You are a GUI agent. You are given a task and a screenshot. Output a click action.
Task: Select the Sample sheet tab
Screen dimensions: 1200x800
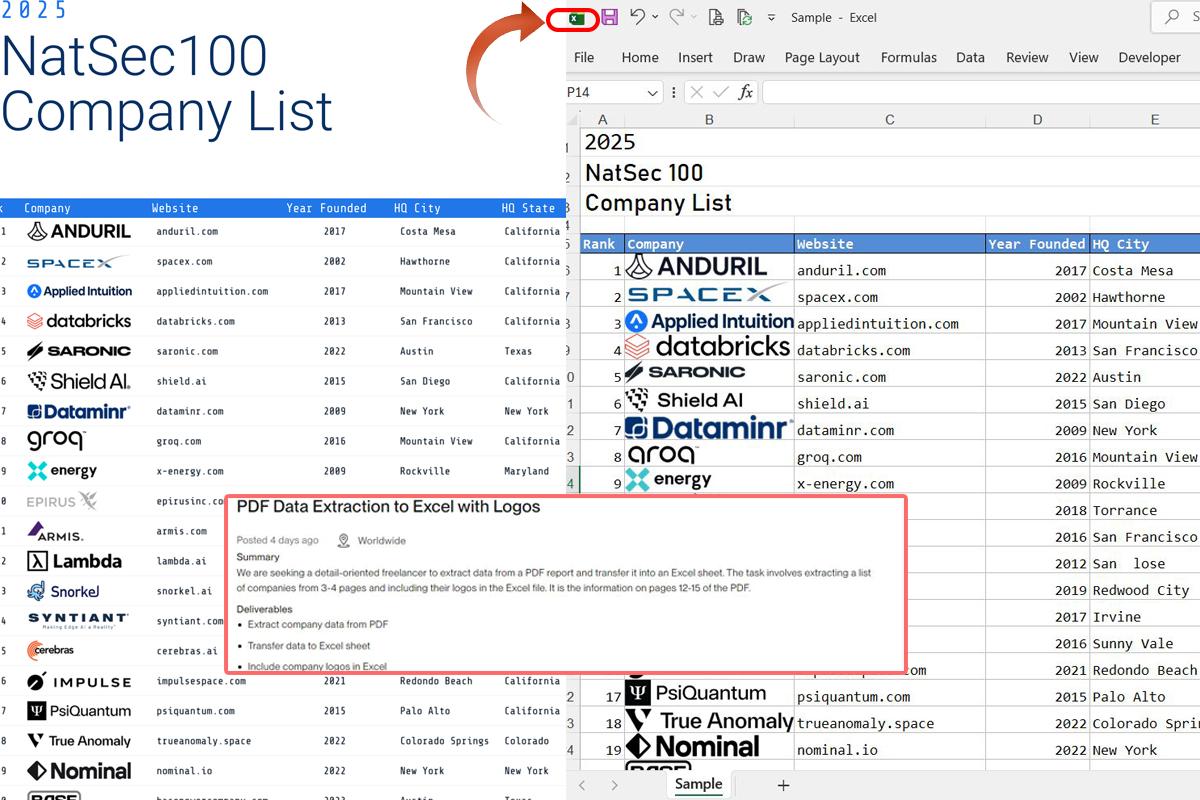pyautogui.click(x=698, y=784)
